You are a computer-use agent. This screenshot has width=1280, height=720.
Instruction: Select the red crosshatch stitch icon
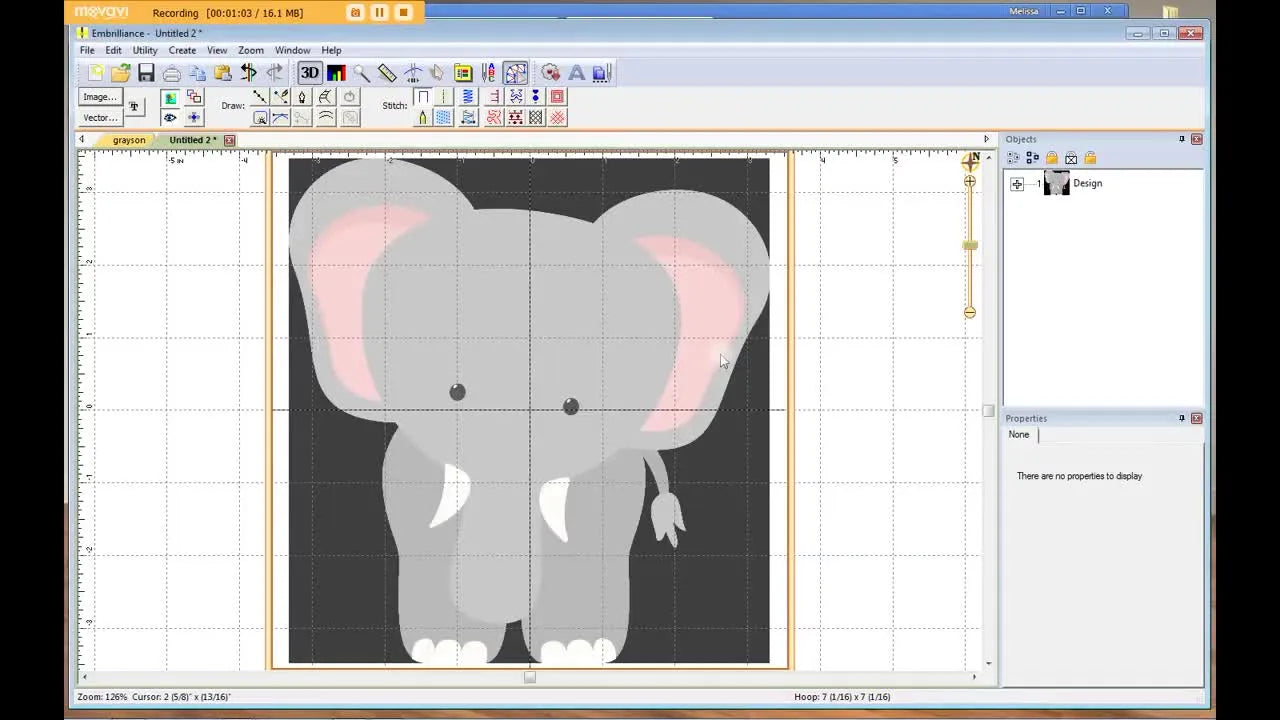point(557,117)
